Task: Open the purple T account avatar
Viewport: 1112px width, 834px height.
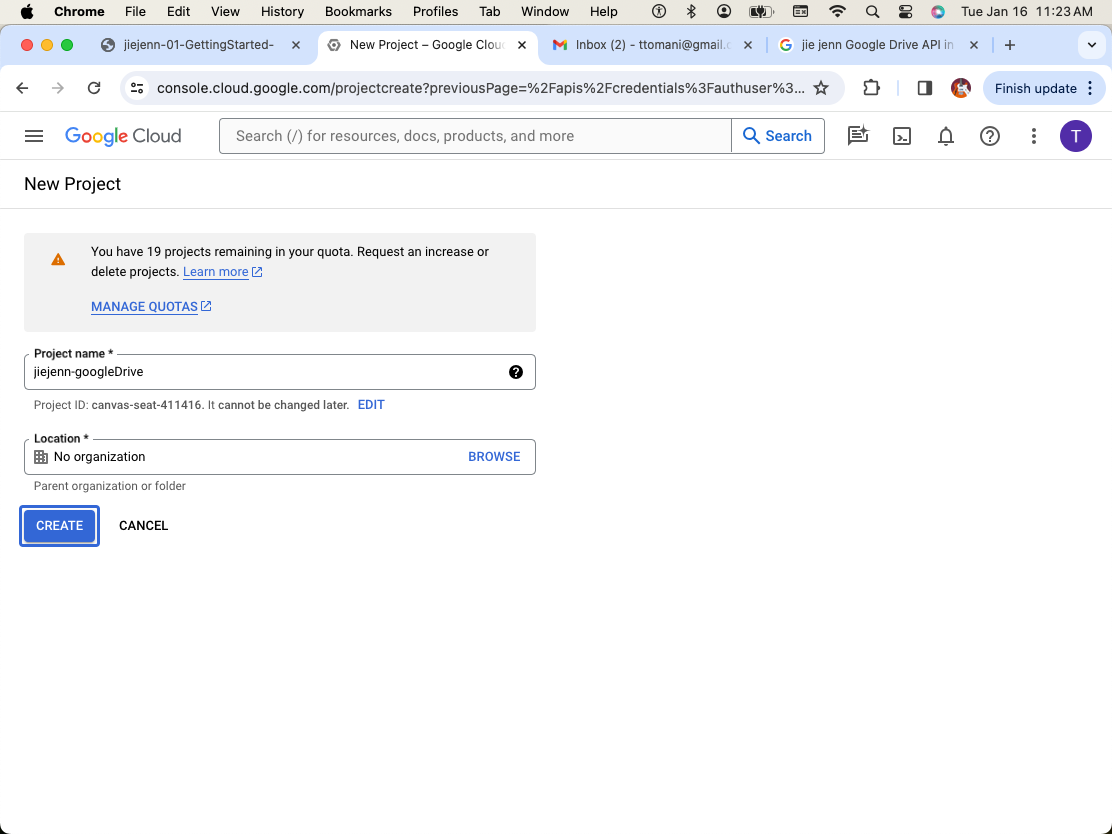Action: pos(1076,136)
